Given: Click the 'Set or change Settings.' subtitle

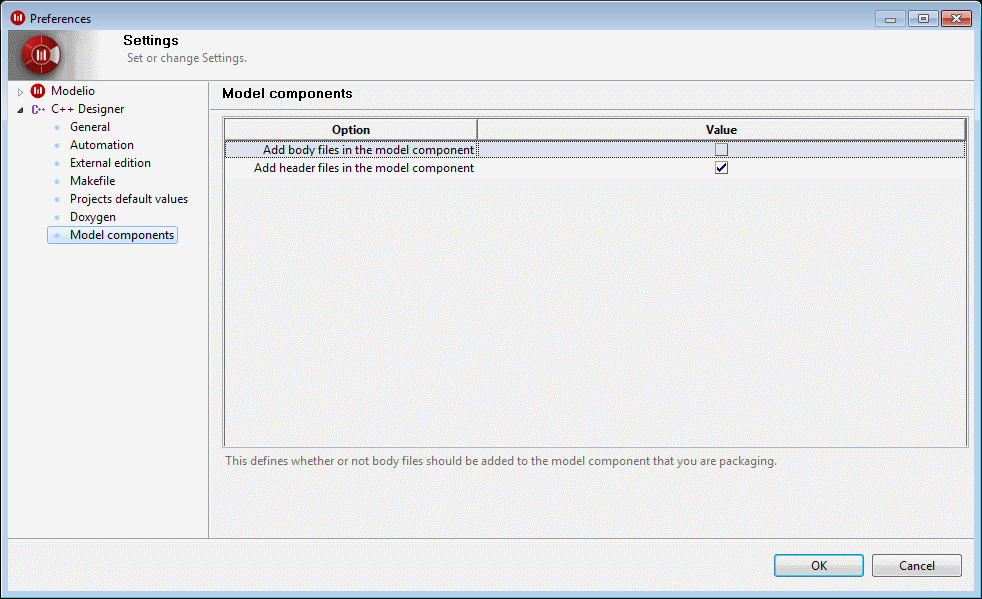Looking at the screenshot, I should coord(187,58).
